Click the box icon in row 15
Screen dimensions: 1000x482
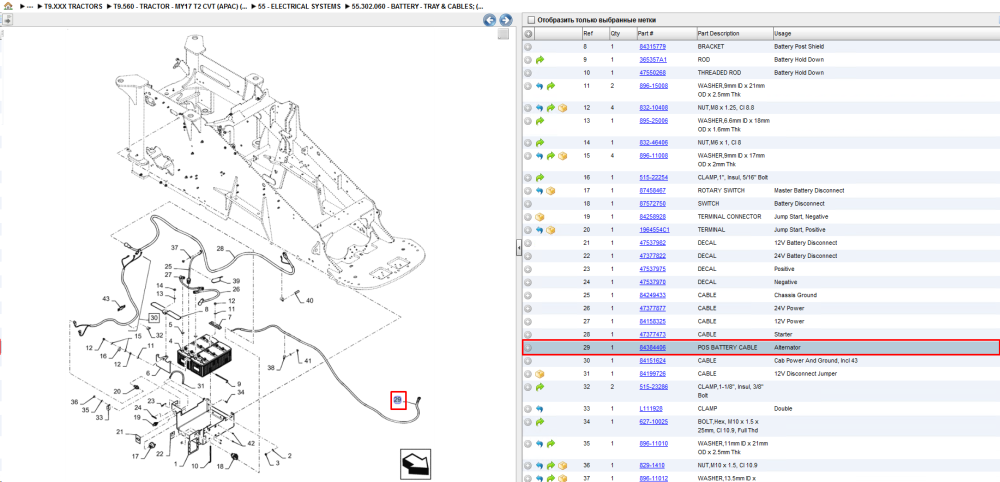click(x=562, y=156)
